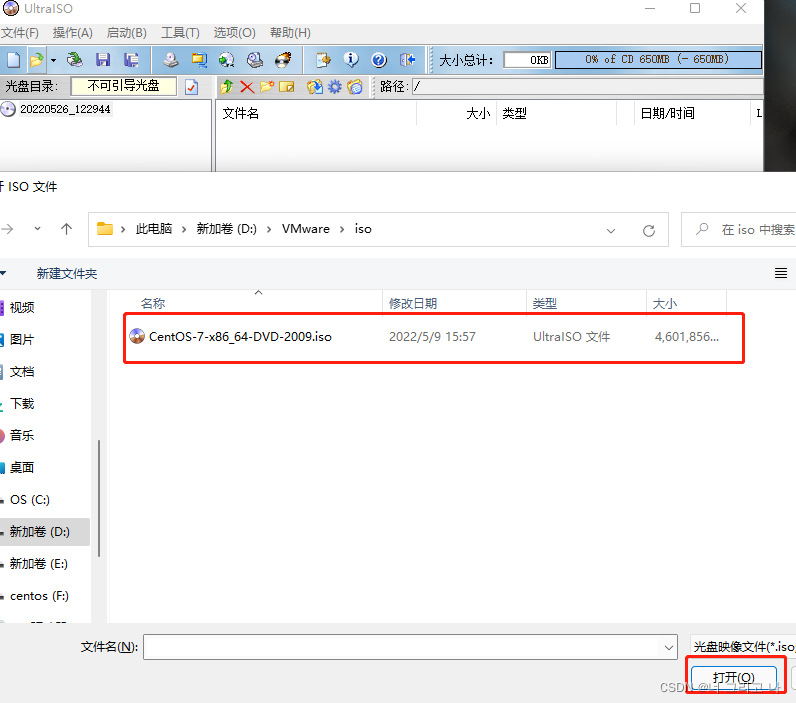This screenshot has width=796, height=703.
Task: Expand the chevron after VMware breadcrumb
Action: tap(342, 229)
